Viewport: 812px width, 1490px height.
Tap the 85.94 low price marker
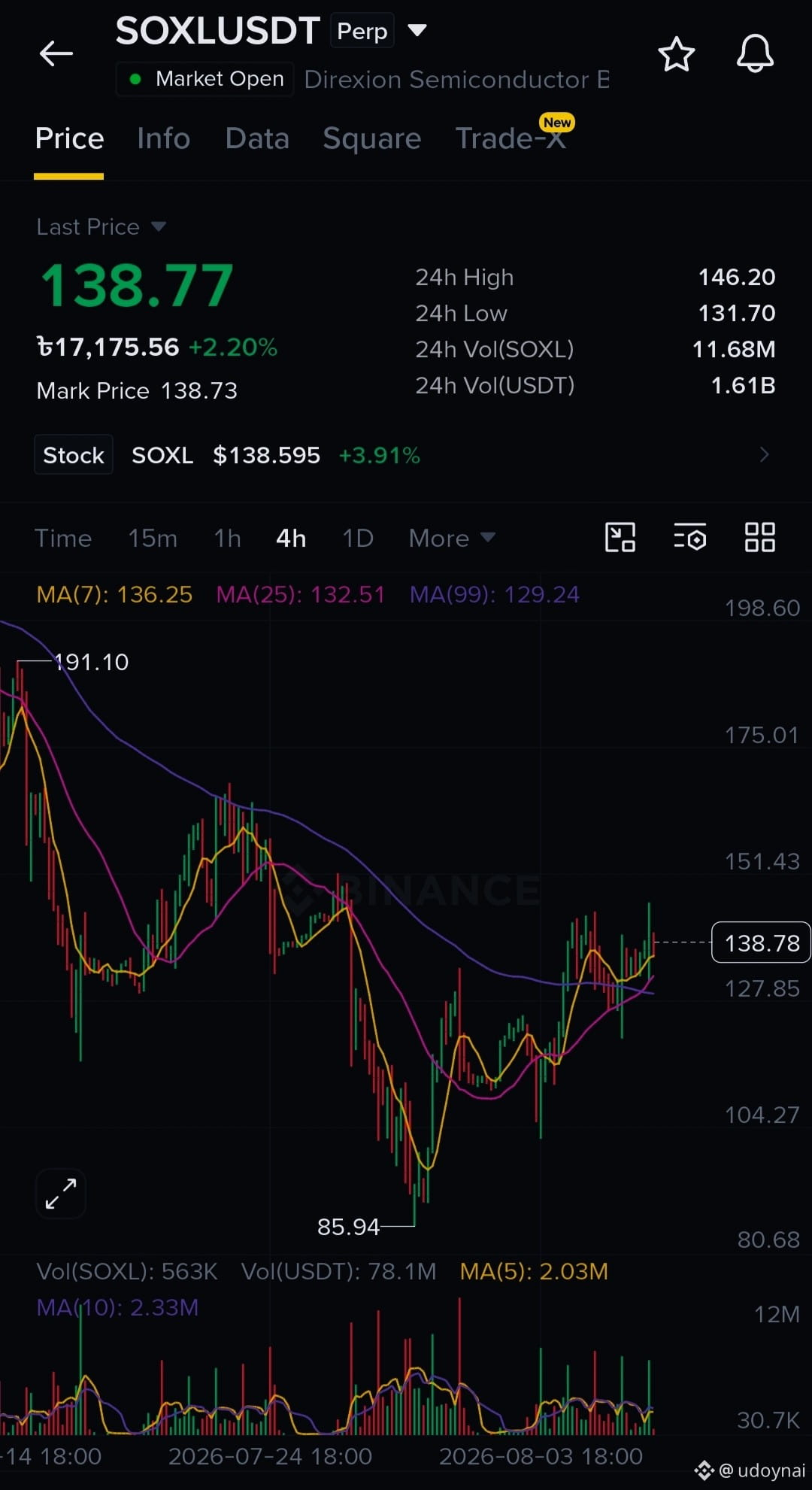(348, 1227)
